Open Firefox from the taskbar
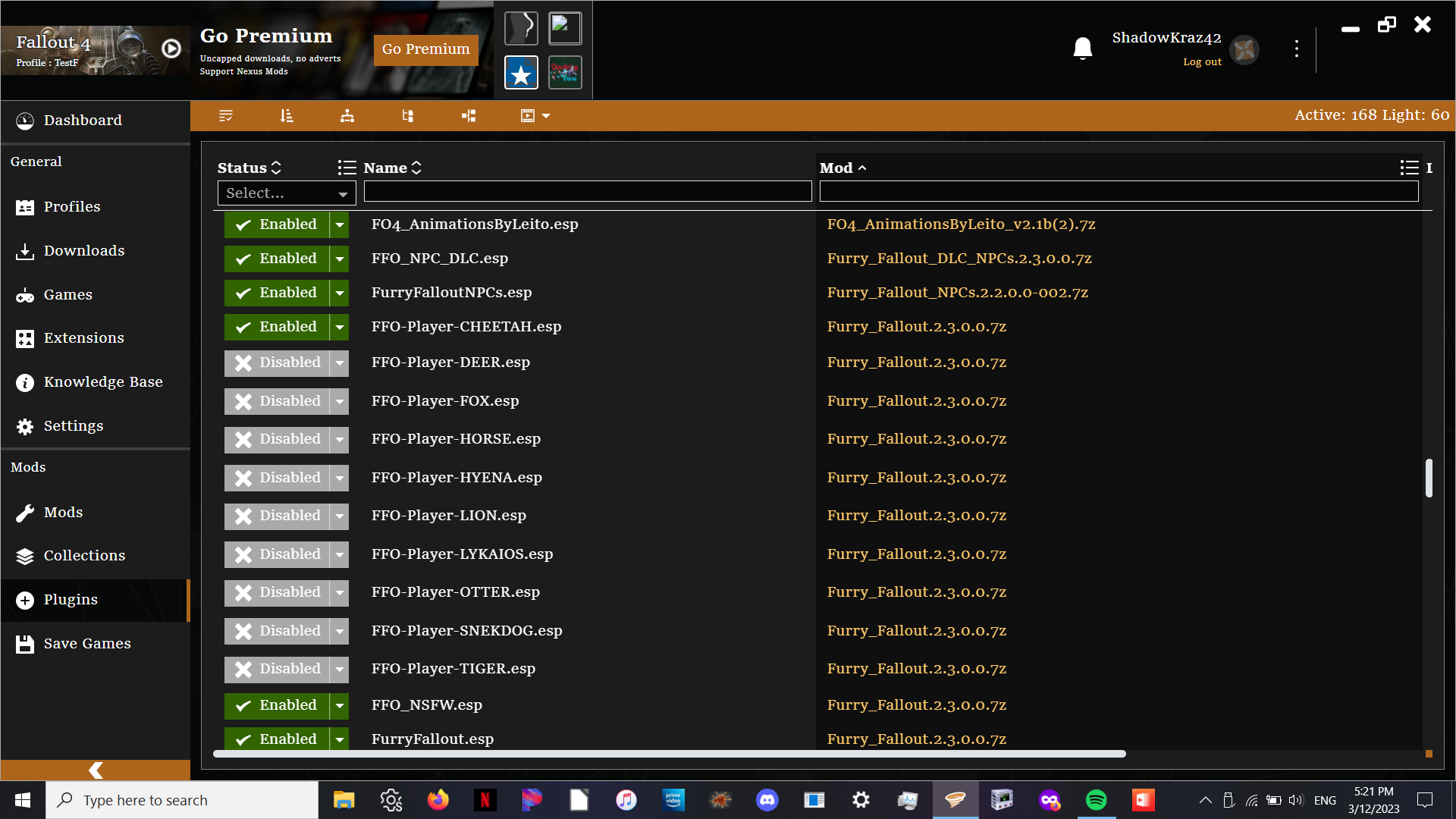The width and height of the screenshot is (1456, 819). (438, 800)
